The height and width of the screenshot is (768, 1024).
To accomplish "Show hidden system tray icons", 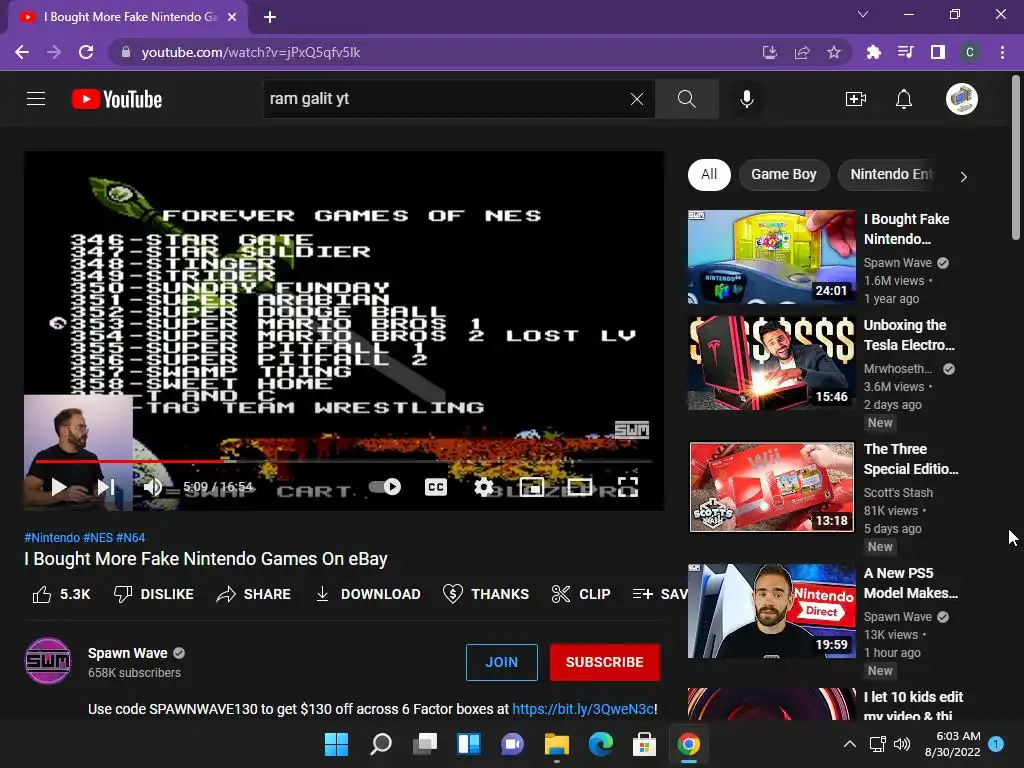I will [x=850, y=744].
